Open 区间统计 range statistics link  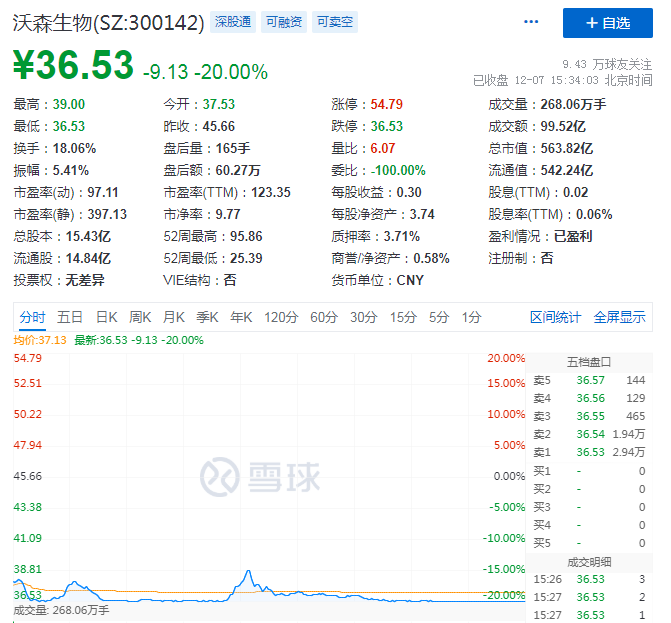(x=555, y=317)
